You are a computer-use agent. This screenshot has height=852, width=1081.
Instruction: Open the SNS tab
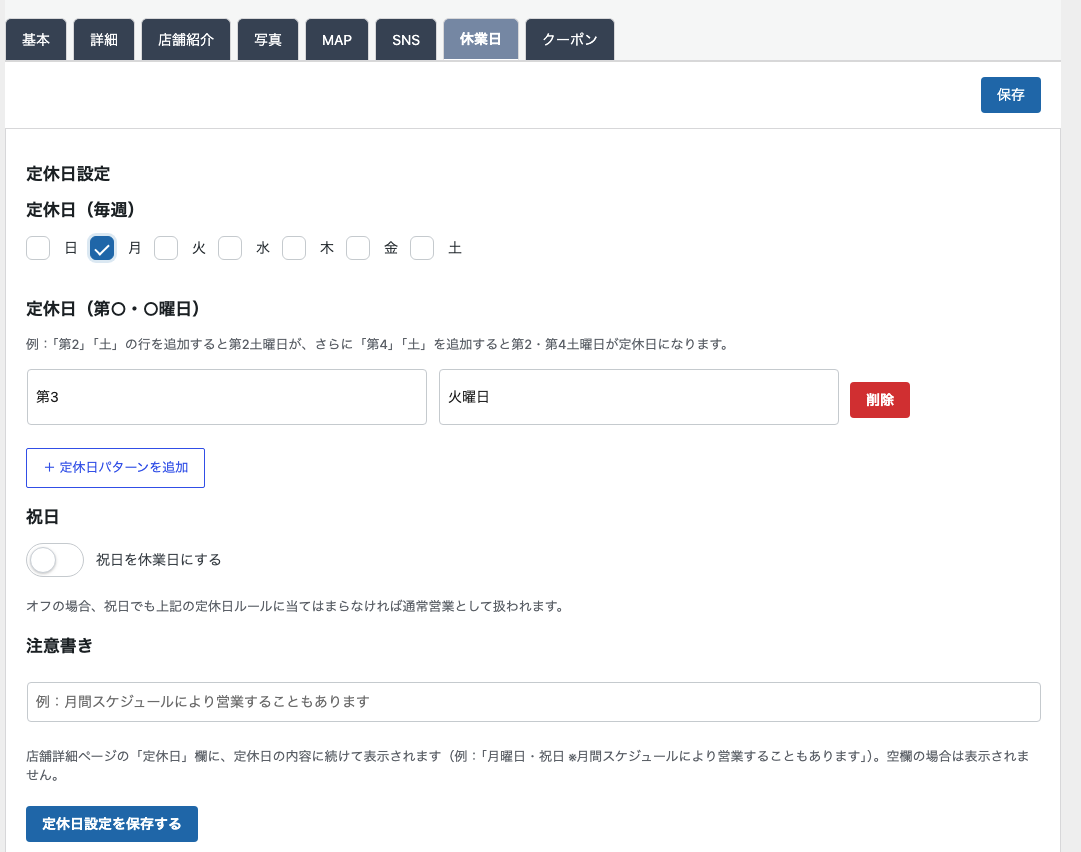click(406, 40)
